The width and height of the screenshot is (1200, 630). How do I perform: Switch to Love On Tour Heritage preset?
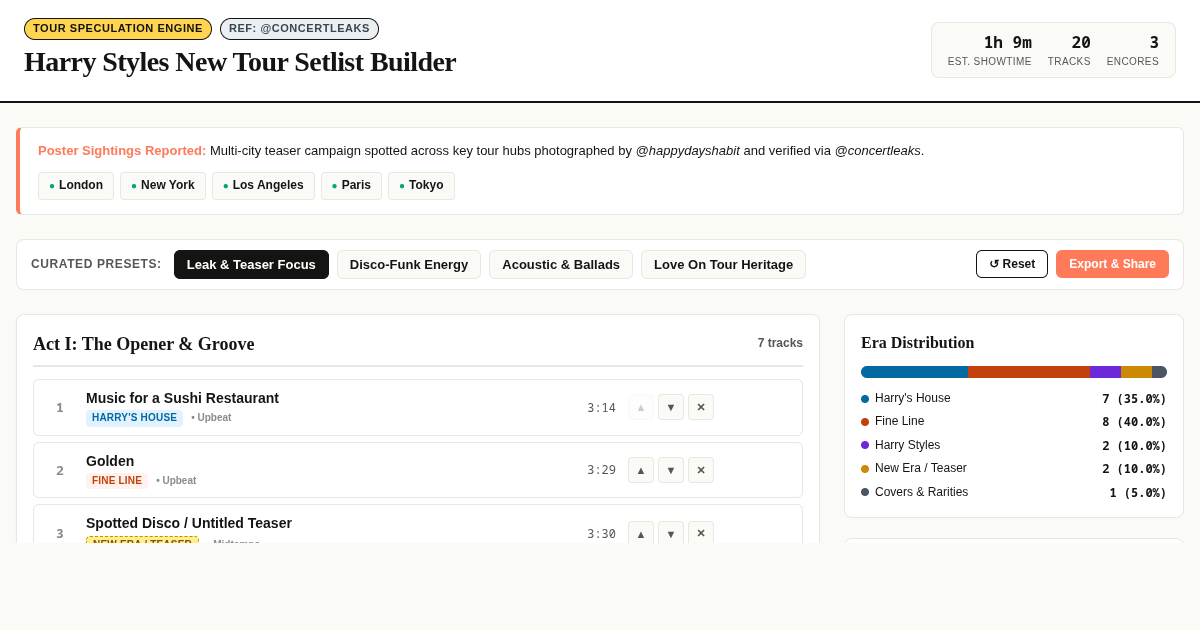723,264
